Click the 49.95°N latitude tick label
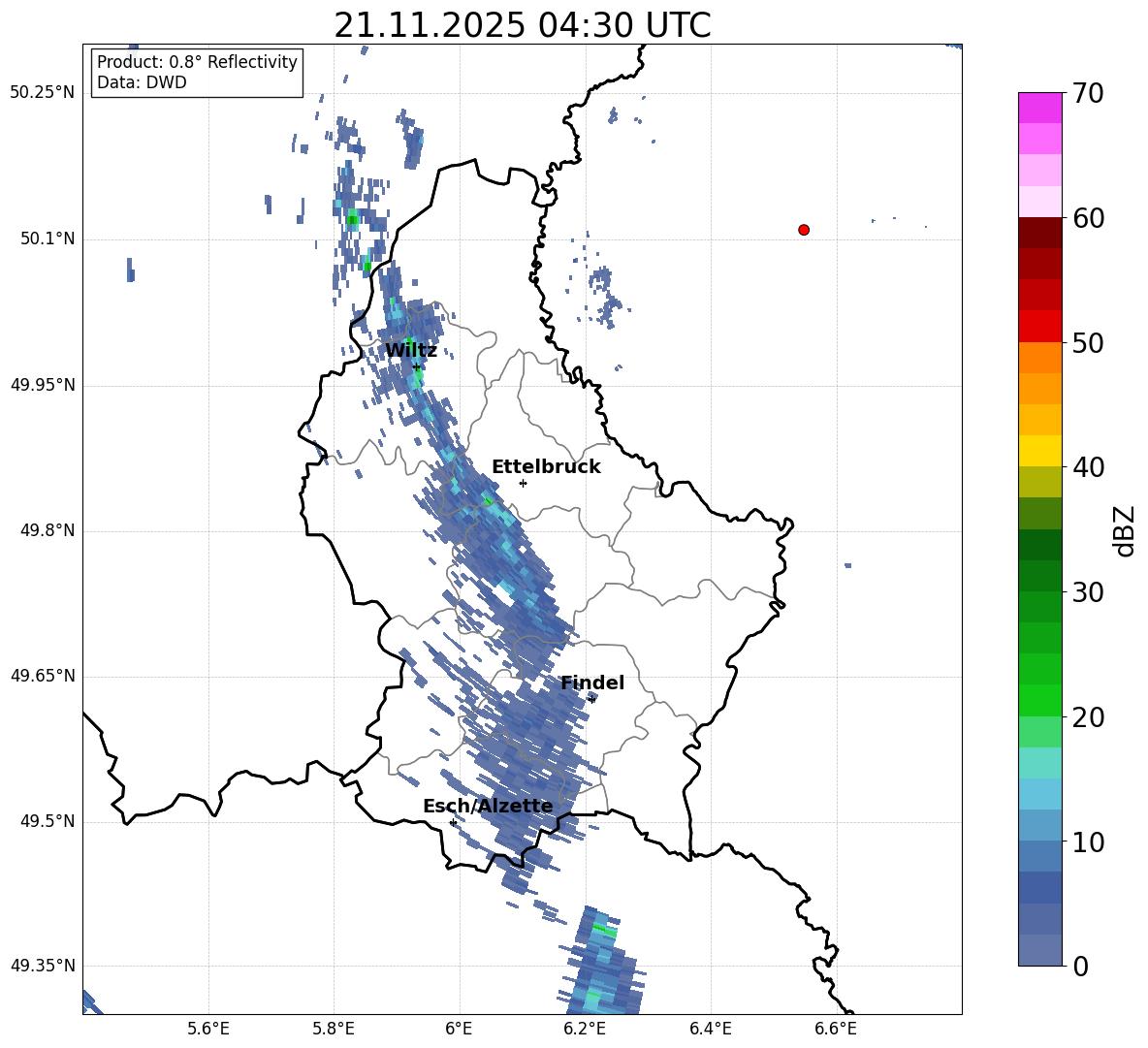 click(43, 385)
